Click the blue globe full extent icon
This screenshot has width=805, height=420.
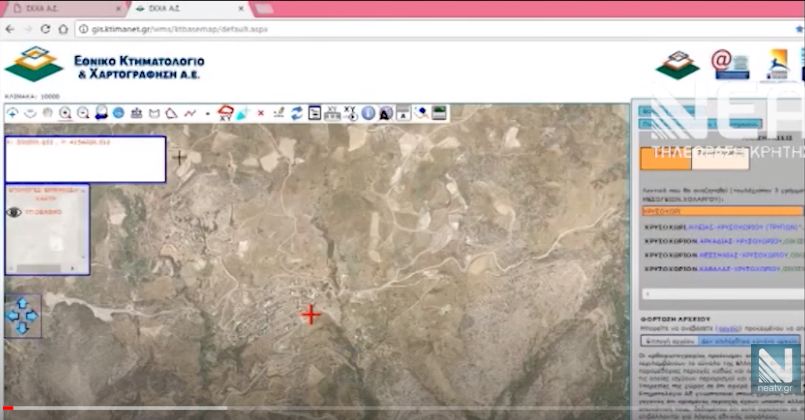coord(119,113)
